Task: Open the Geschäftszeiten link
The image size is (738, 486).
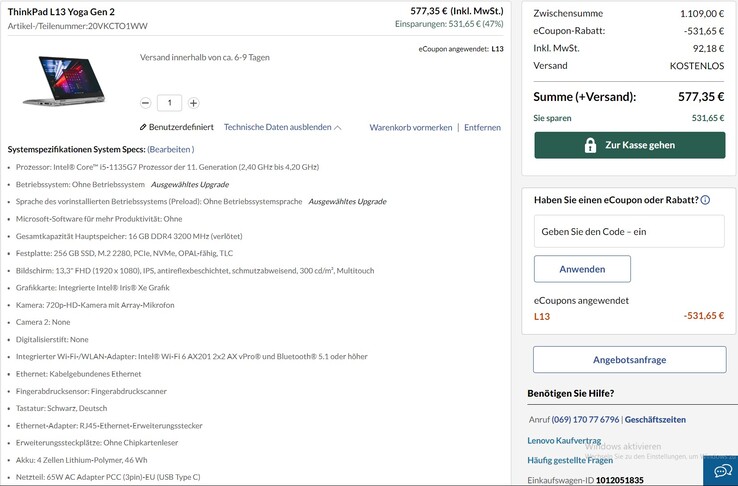Action: (656, 420)
